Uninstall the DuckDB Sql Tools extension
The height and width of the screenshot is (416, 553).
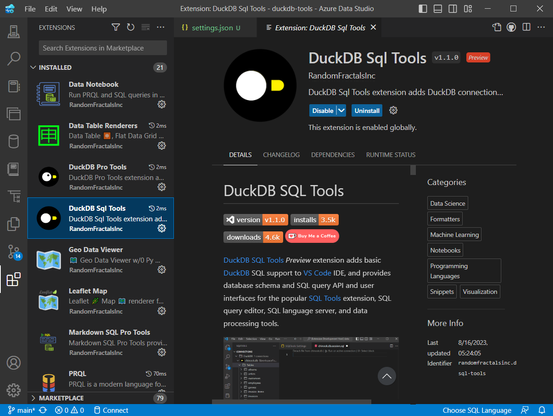[x=367, y=111]
